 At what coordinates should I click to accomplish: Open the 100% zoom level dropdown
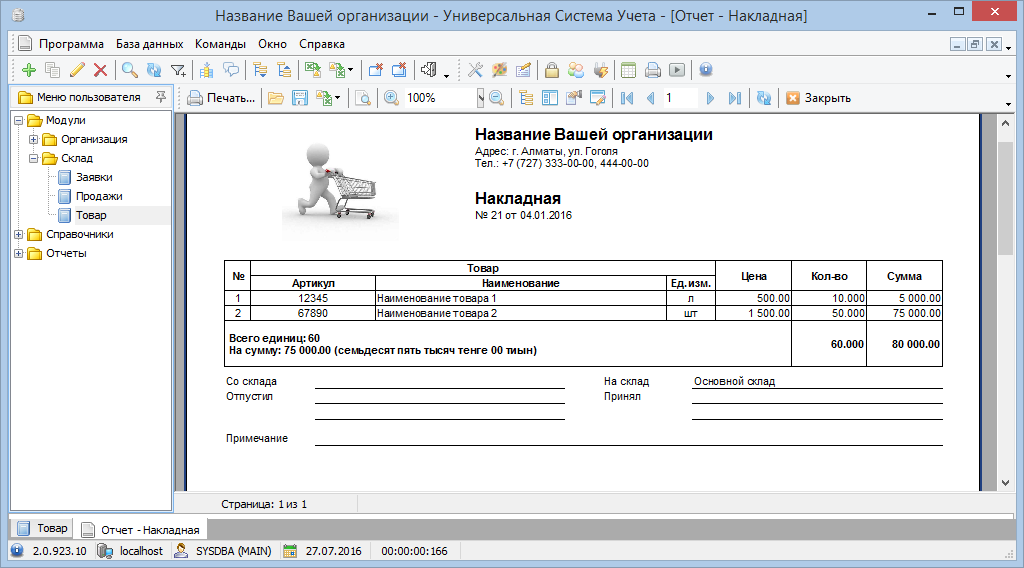[x=480, y=98]
